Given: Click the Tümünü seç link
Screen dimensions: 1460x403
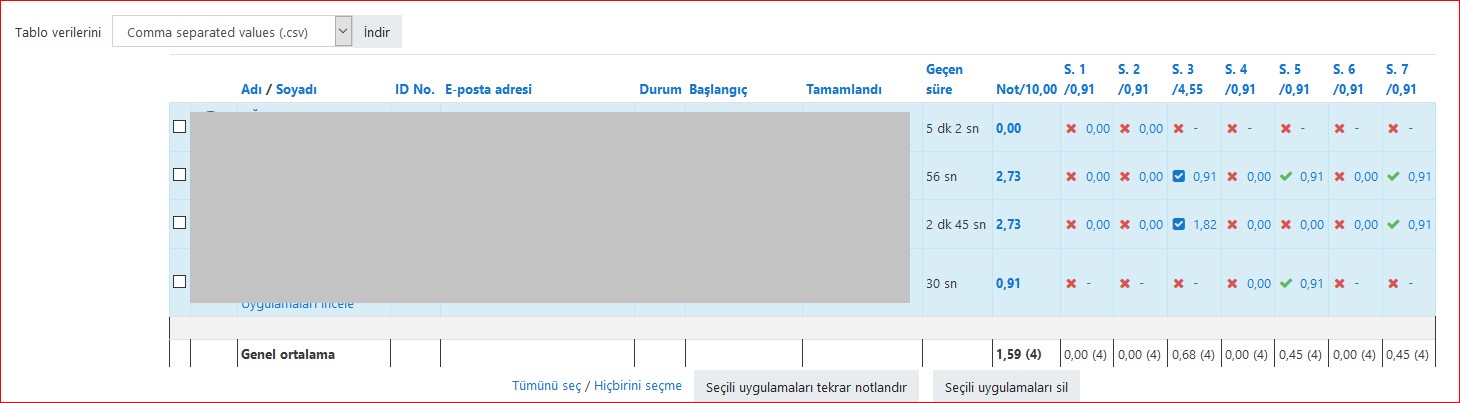Looking at the screenshot, I should point(546,386).
